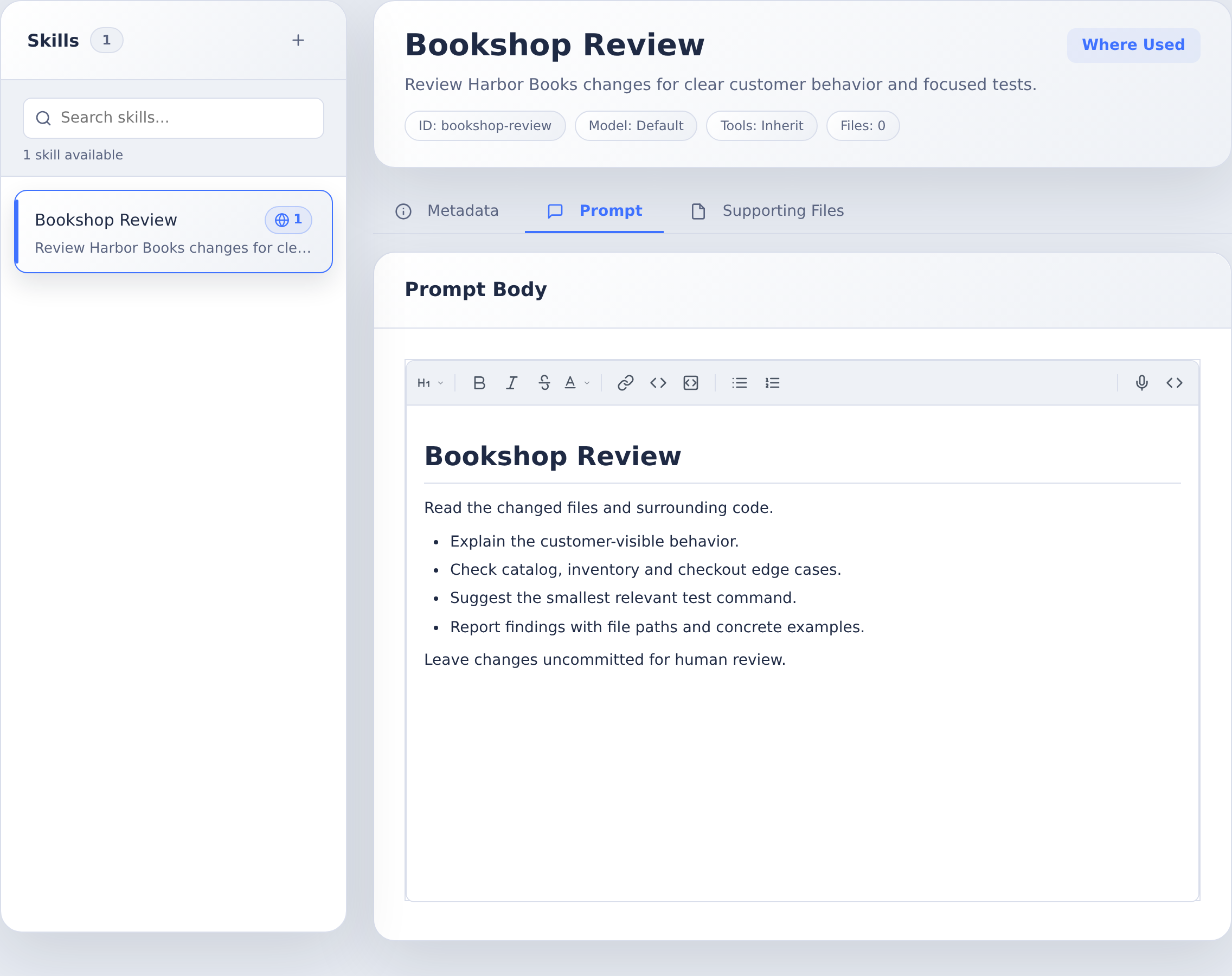Screen dimensions: 1232x976
Task: Click the skill description under the page title
Action: [720, 85]
